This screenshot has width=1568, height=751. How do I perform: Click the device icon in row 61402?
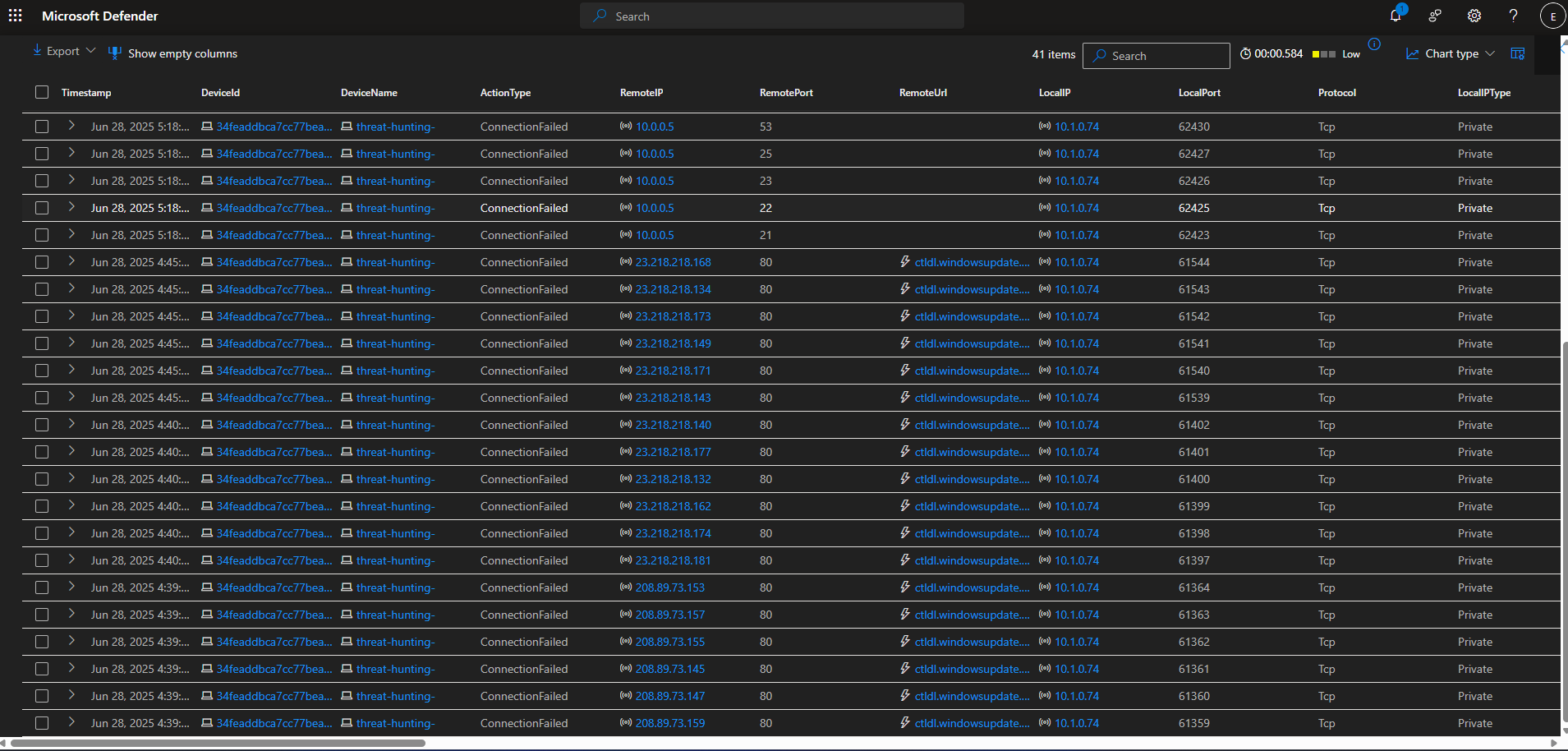click(x=207, y=425)
